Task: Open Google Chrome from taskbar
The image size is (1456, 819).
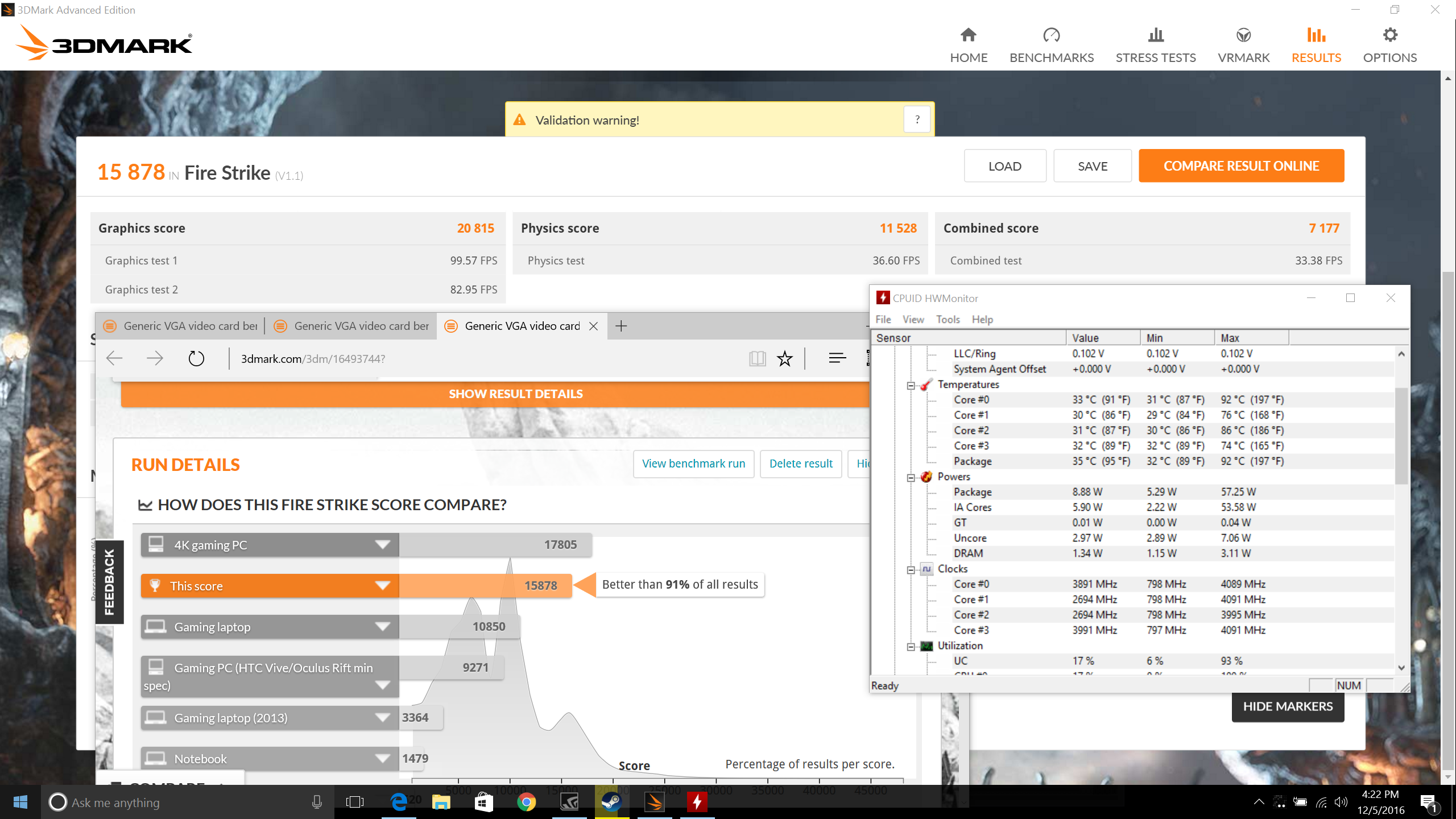Action: pos(526,802)
